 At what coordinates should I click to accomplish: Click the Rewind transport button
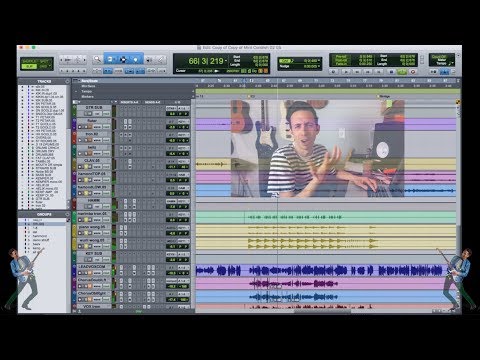tap(357, 72)
